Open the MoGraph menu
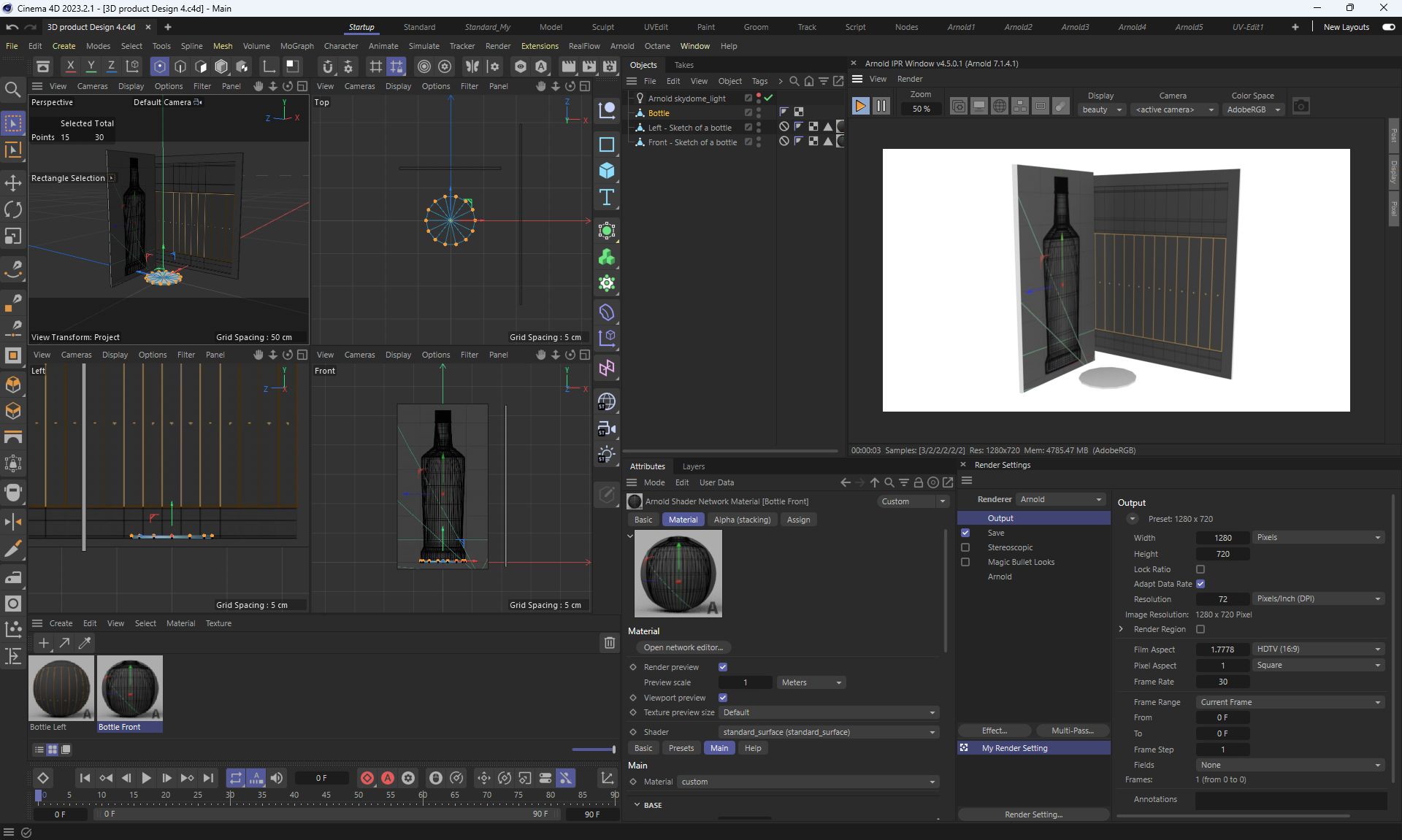 [296, 46]
